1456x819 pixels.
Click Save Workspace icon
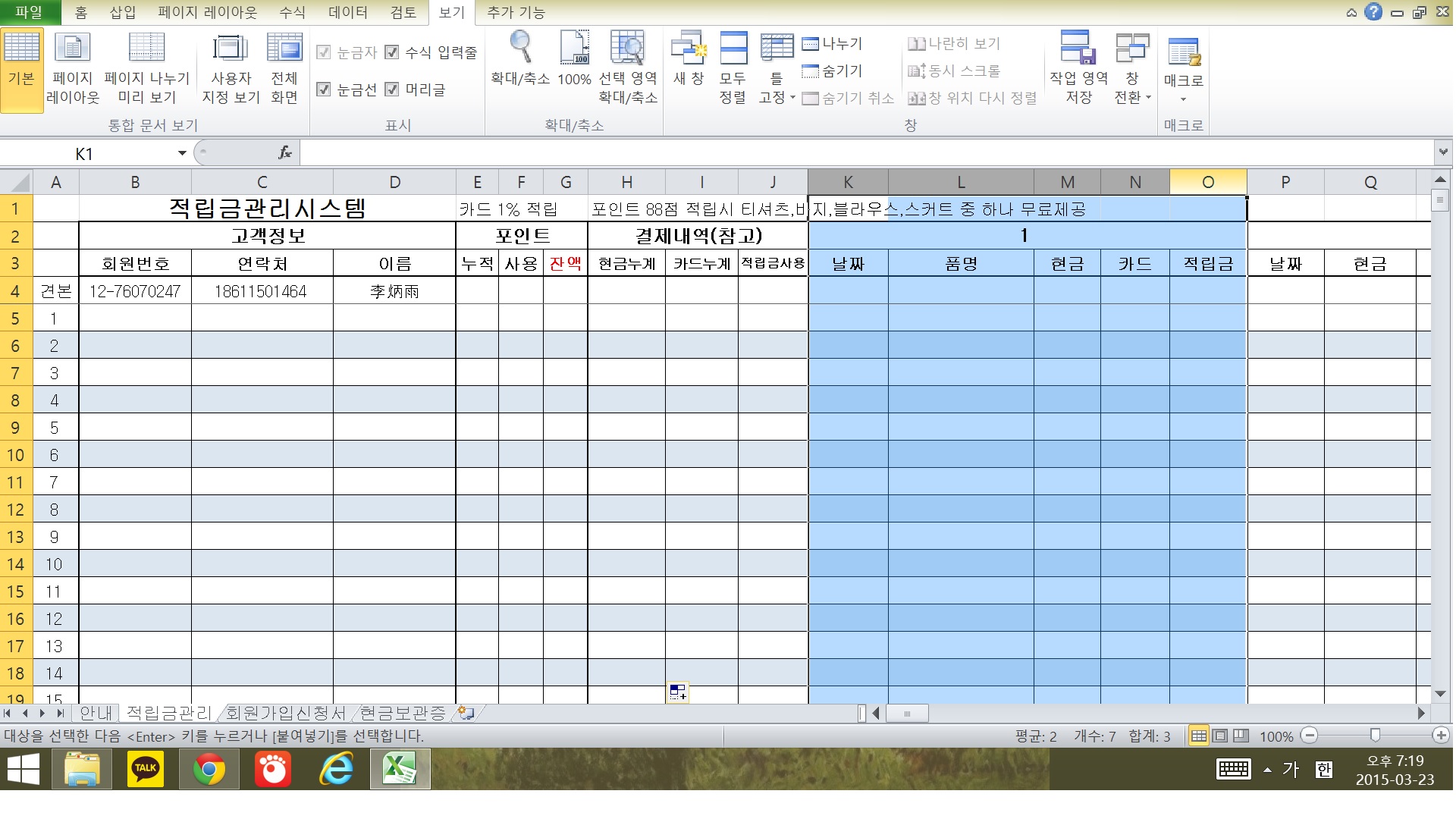pos(1078,49)
